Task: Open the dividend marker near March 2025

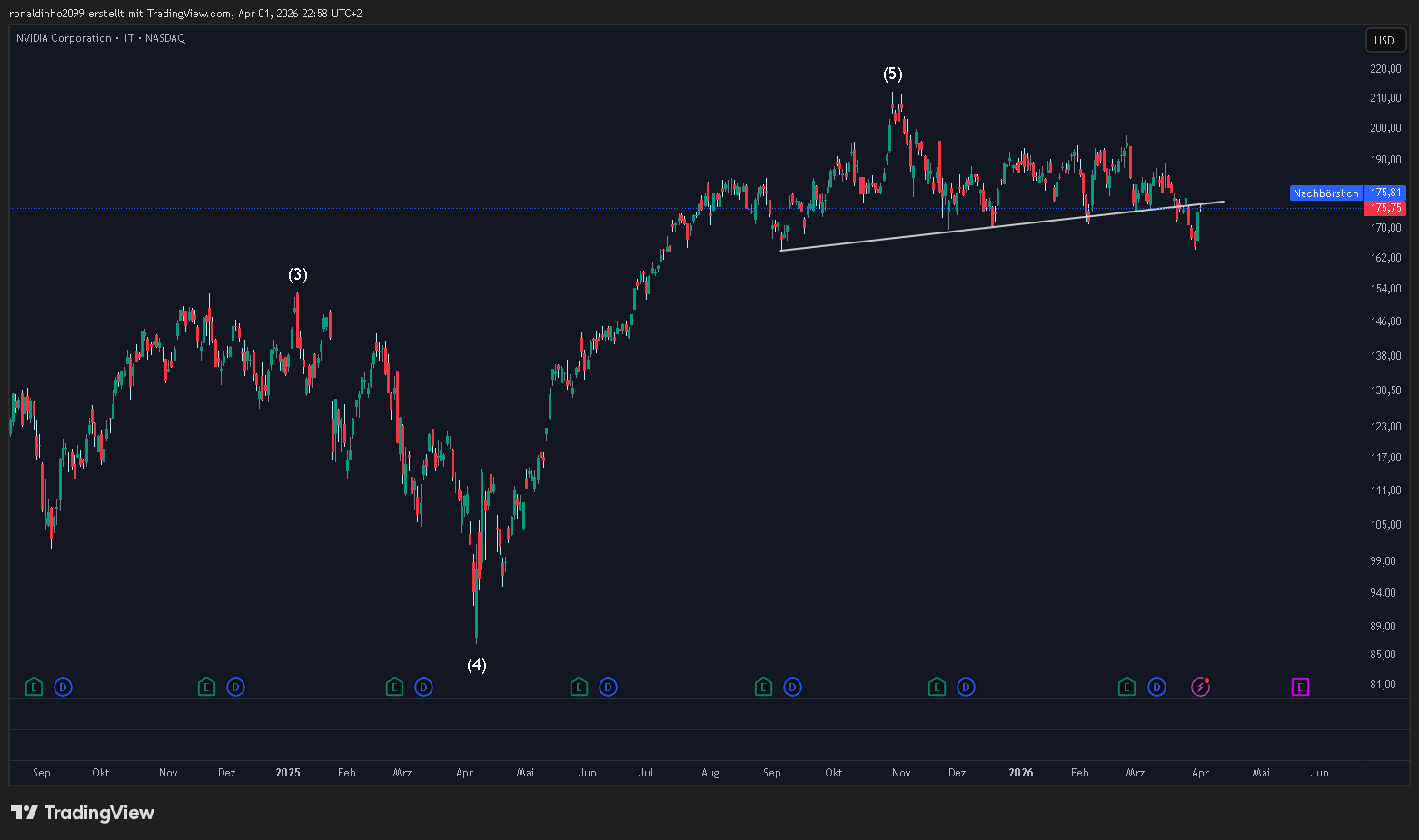Action: point(423,687)
